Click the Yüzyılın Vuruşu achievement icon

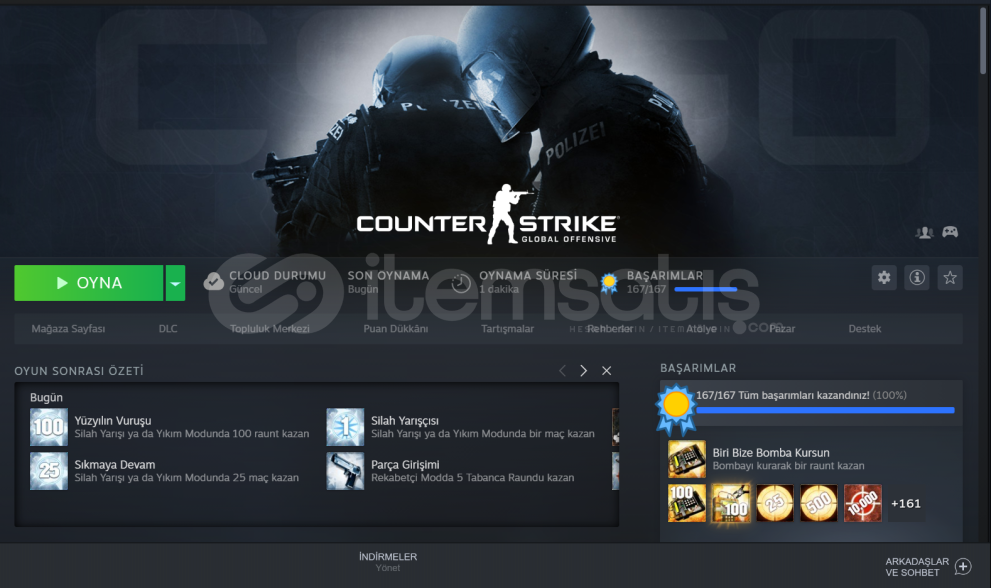(49, 427)
